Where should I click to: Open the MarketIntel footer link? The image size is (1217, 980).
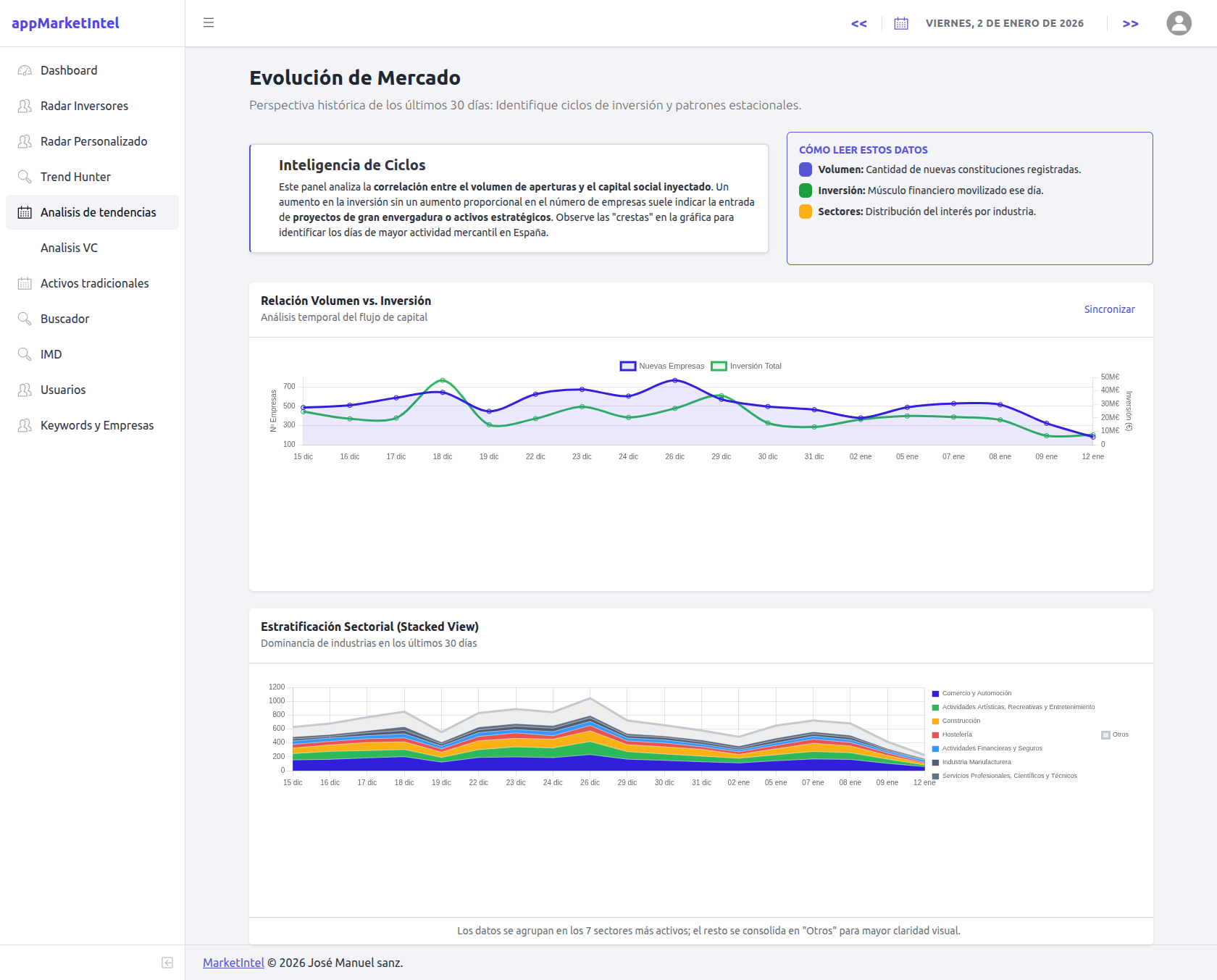[233, 963]
